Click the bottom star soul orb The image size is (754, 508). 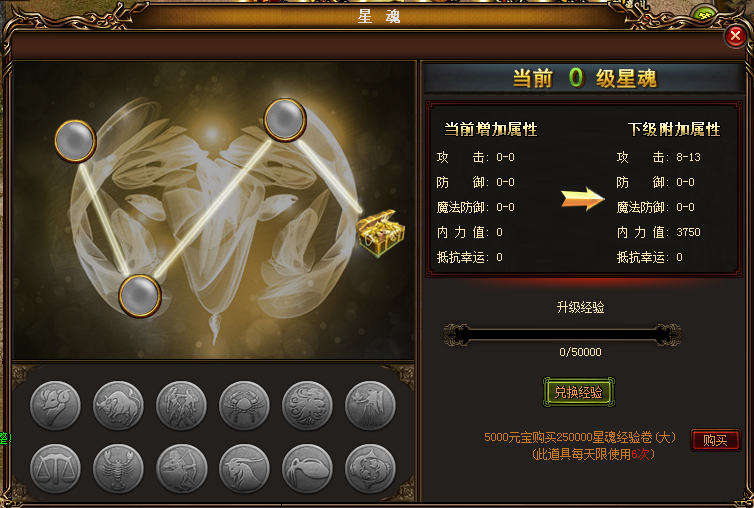pyautogui.click(x=140, y=296)
